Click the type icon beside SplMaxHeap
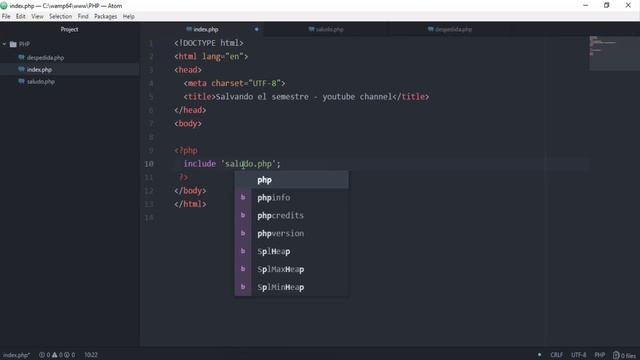 (x=243, y=269)
